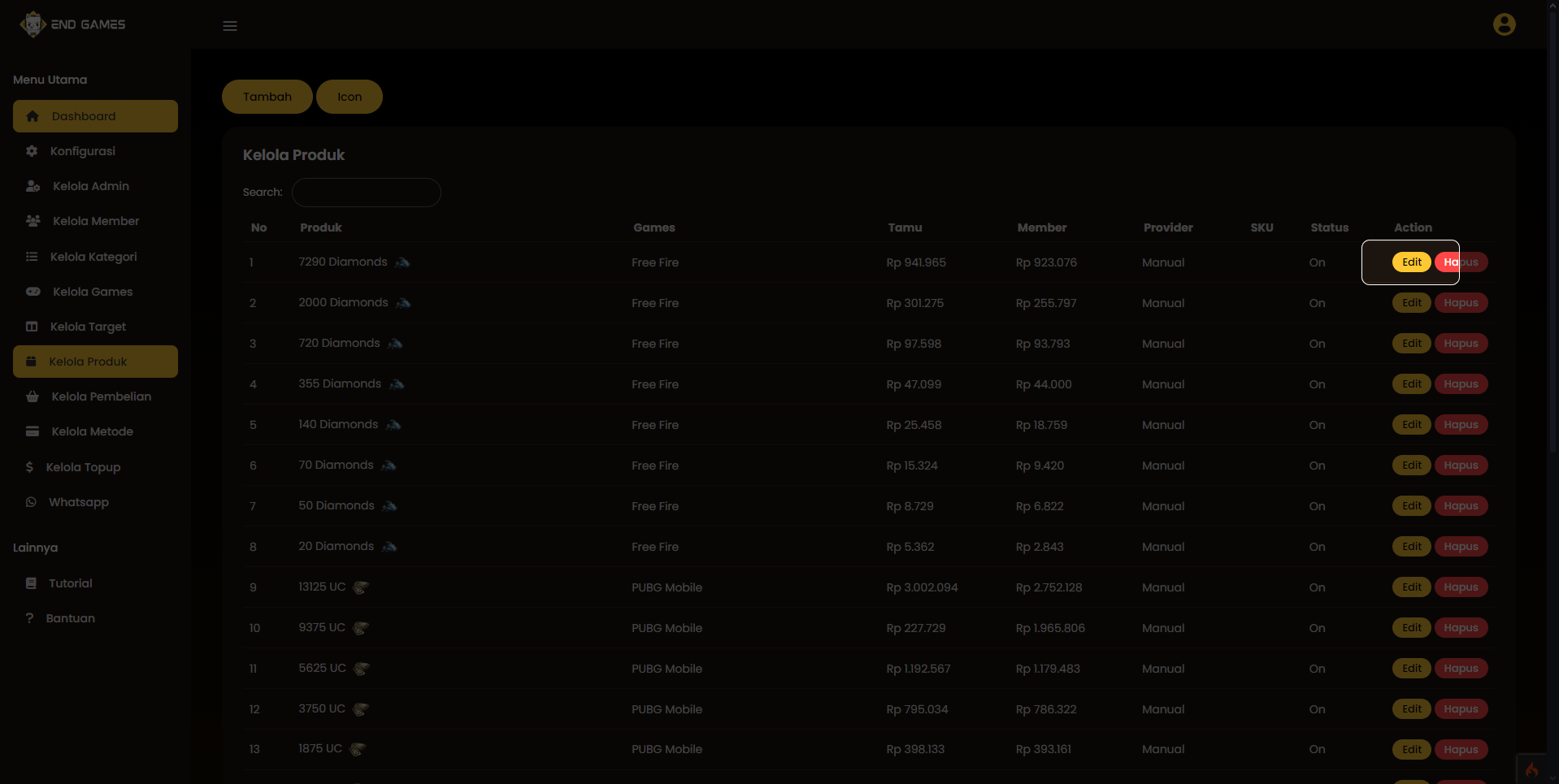Click the Kelola Pembelian basket icon
This screenshot has width=1559, height=784.
(x=33, y=396)
